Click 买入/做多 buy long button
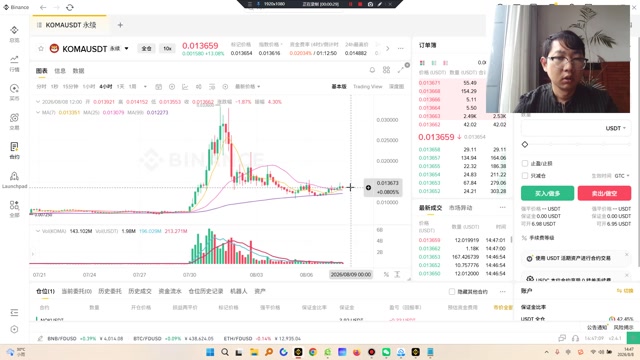 click(x=547, y=193)
